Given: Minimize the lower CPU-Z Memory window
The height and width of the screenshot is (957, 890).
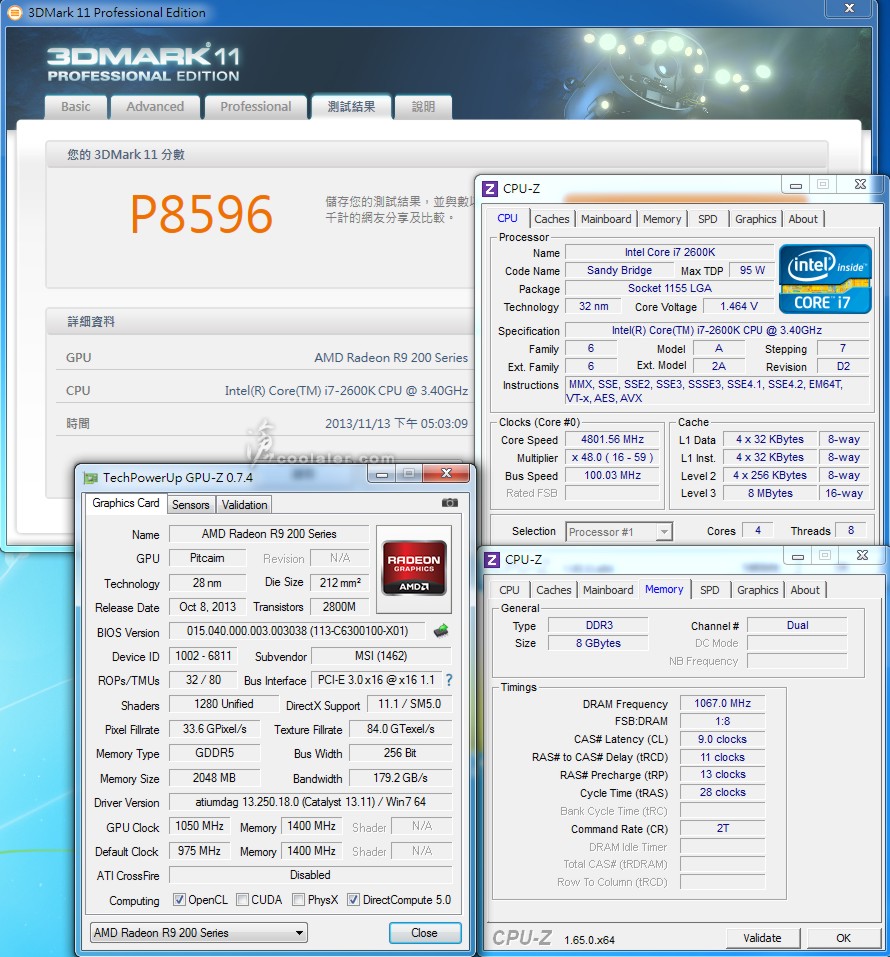Looking at the screenshot, I should point(798,556).
